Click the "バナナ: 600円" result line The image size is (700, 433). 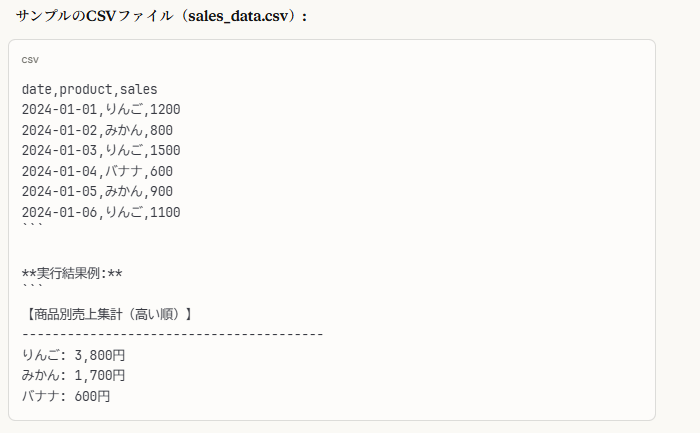tap(66, 396)
